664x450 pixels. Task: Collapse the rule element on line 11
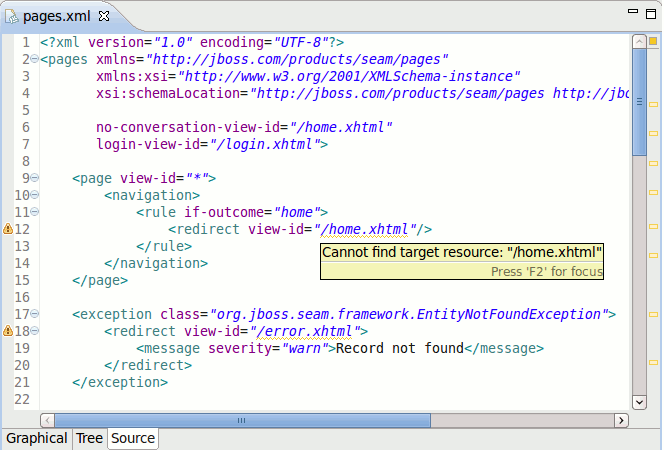tap(34, 212)
